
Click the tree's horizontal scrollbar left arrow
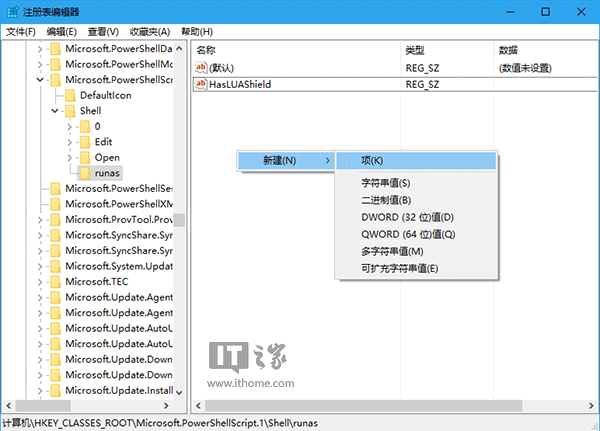click(8, 405)
